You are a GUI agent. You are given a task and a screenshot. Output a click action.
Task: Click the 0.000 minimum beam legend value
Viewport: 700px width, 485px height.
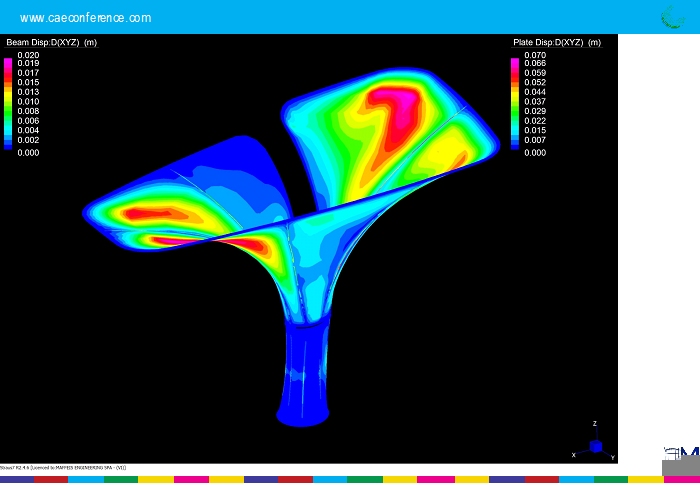[x=28, y=153]
